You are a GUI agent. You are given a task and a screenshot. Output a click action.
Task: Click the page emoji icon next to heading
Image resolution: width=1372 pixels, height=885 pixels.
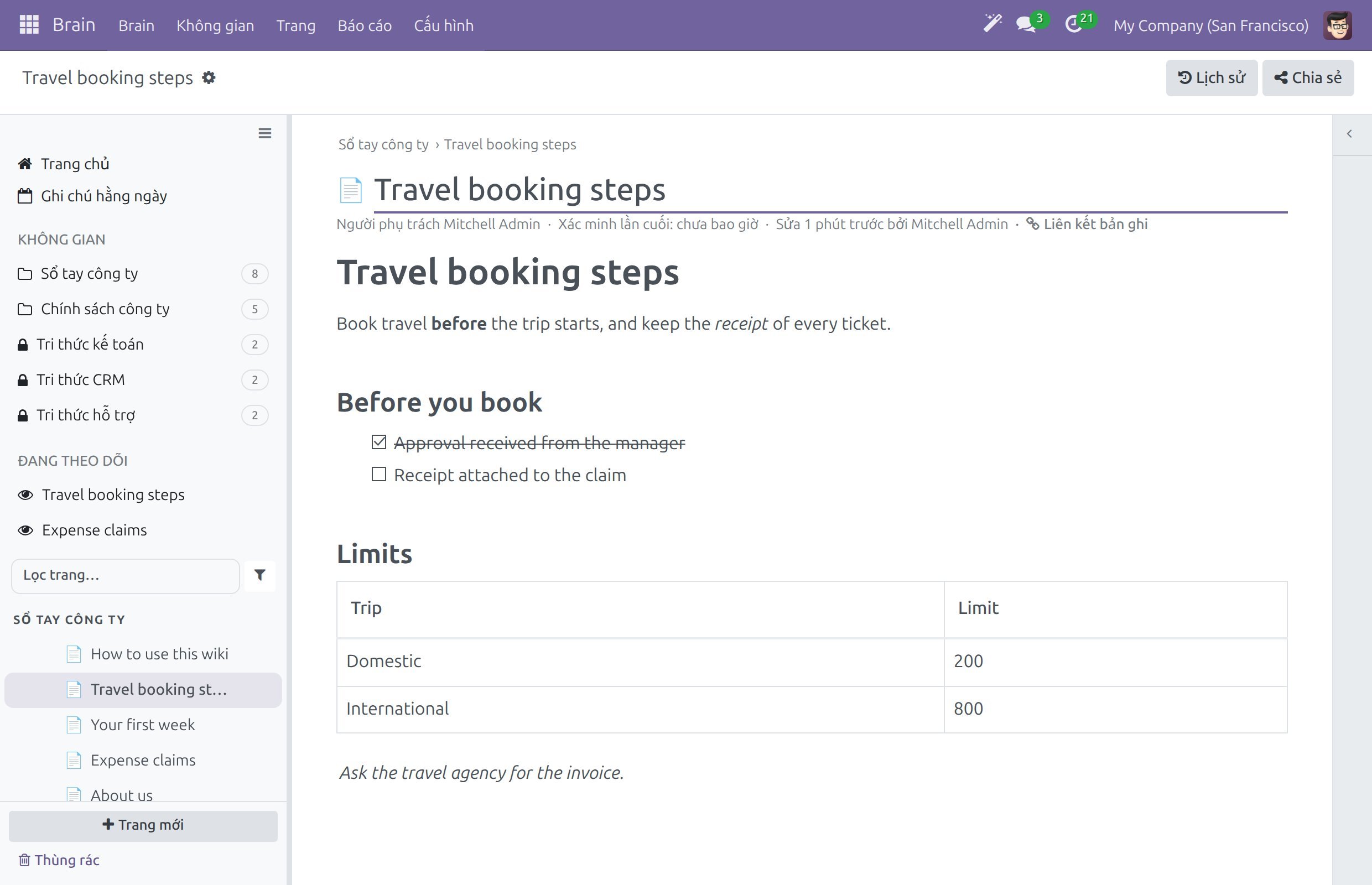[x=350, y=190]
